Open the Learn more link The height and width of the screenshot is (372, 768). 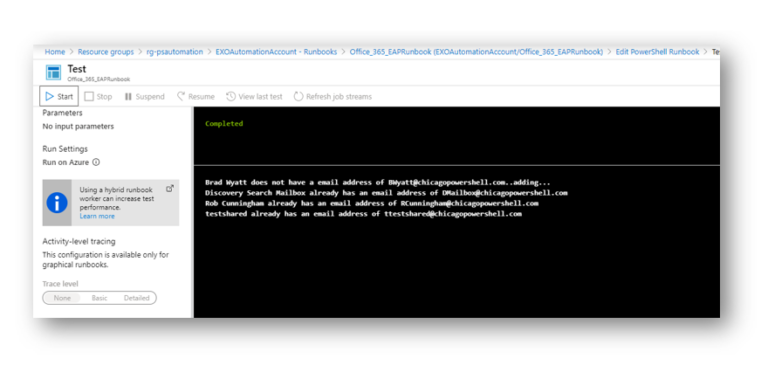(x=97, y=216)
